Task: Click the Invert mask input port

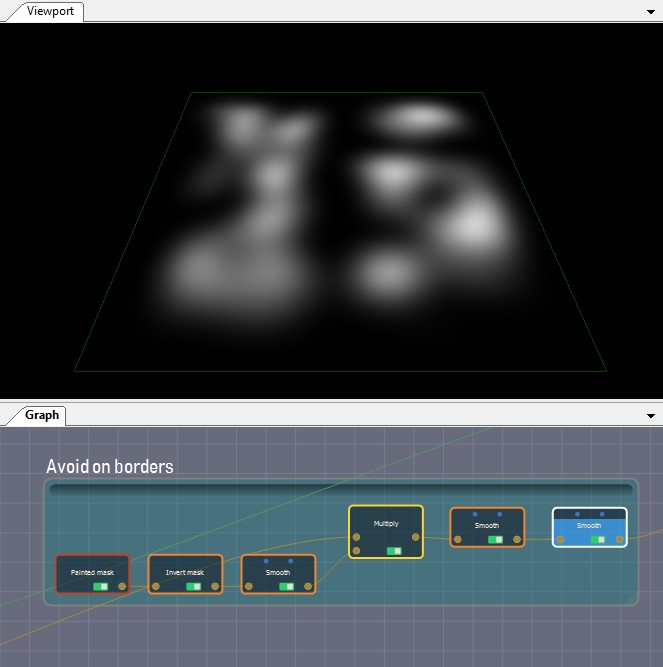Action: click(157, 587)
